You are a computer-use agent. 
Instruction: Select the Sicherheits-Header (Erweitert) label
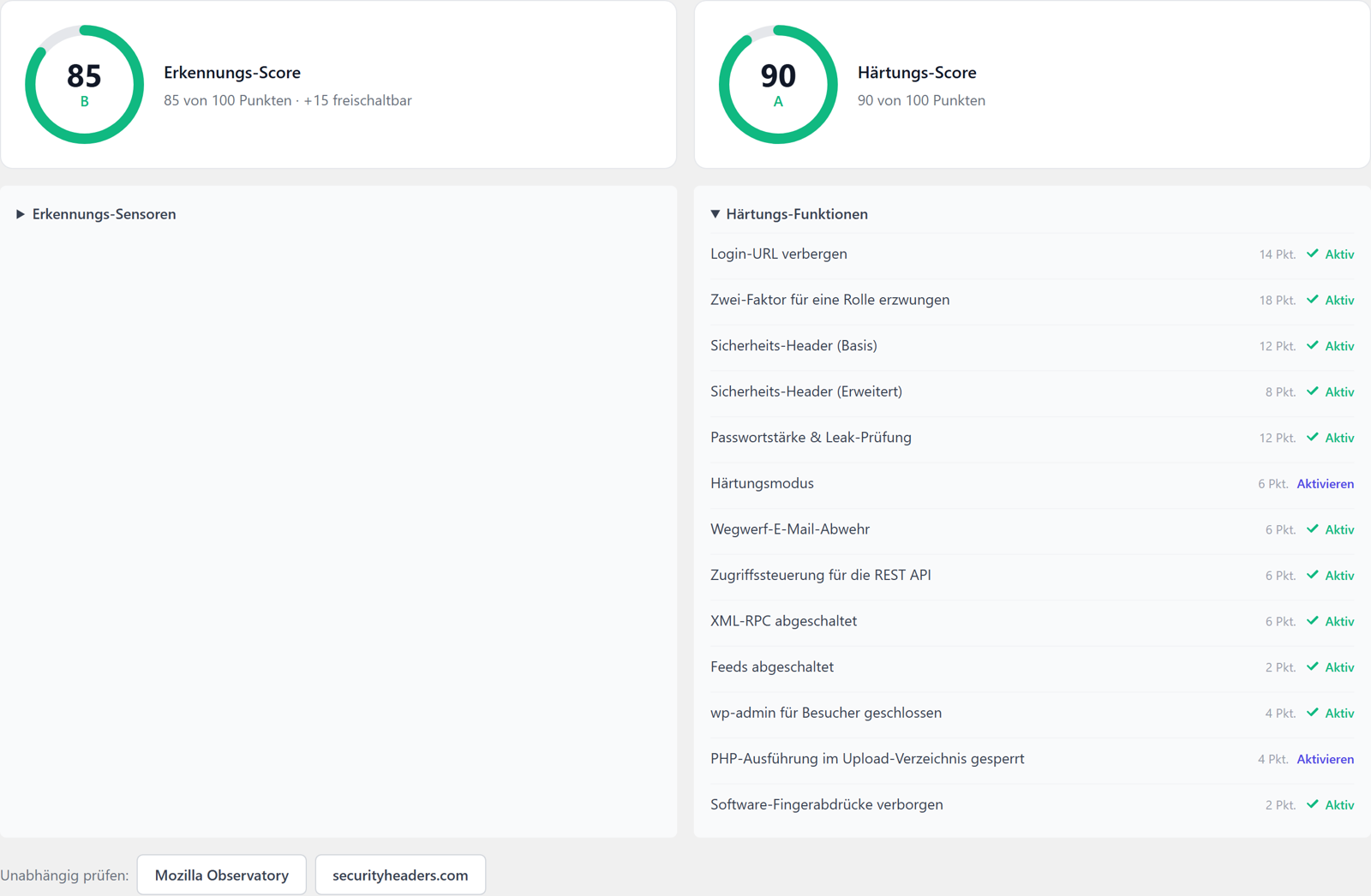806,391
